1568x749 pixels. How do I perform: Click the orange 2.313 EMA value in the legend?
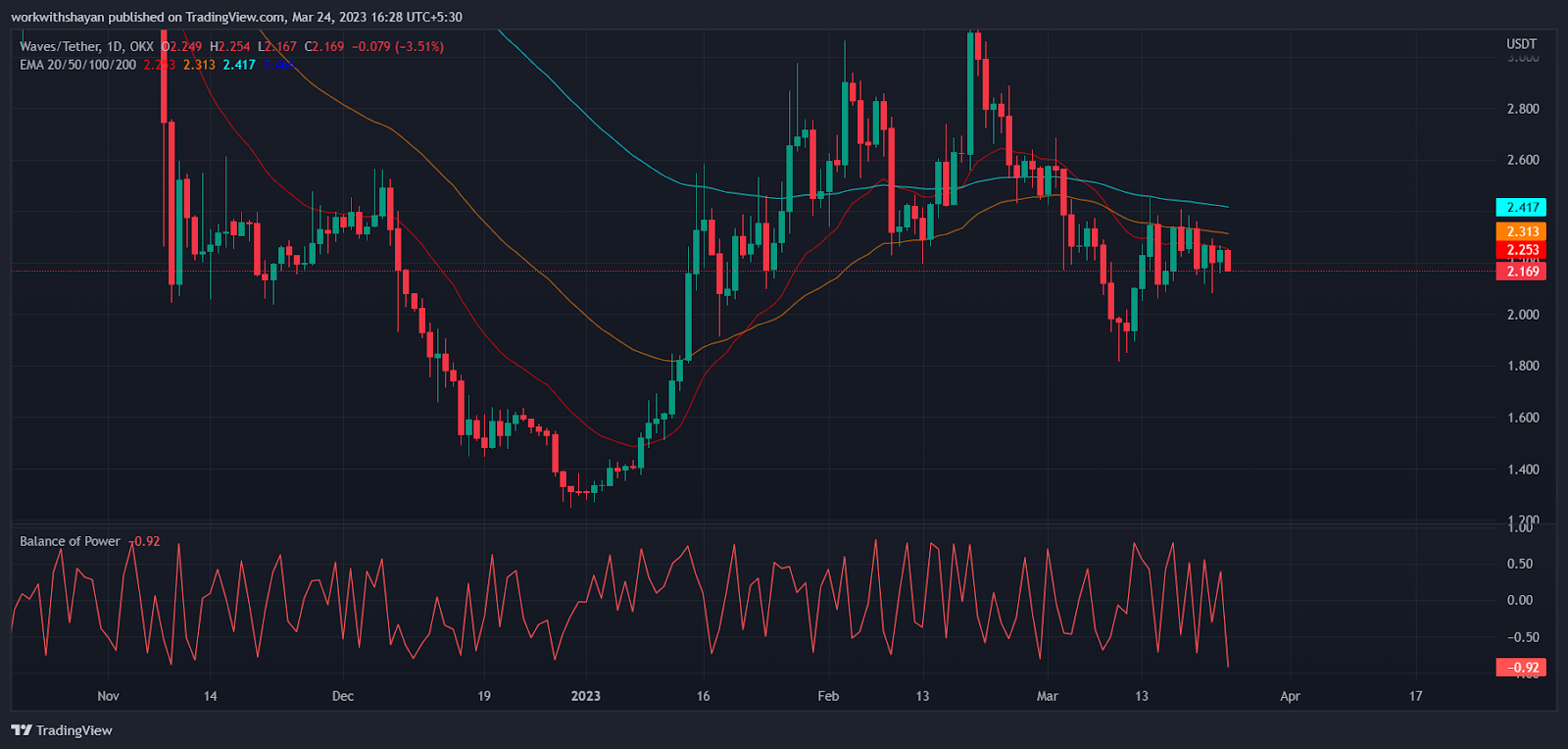199,65
